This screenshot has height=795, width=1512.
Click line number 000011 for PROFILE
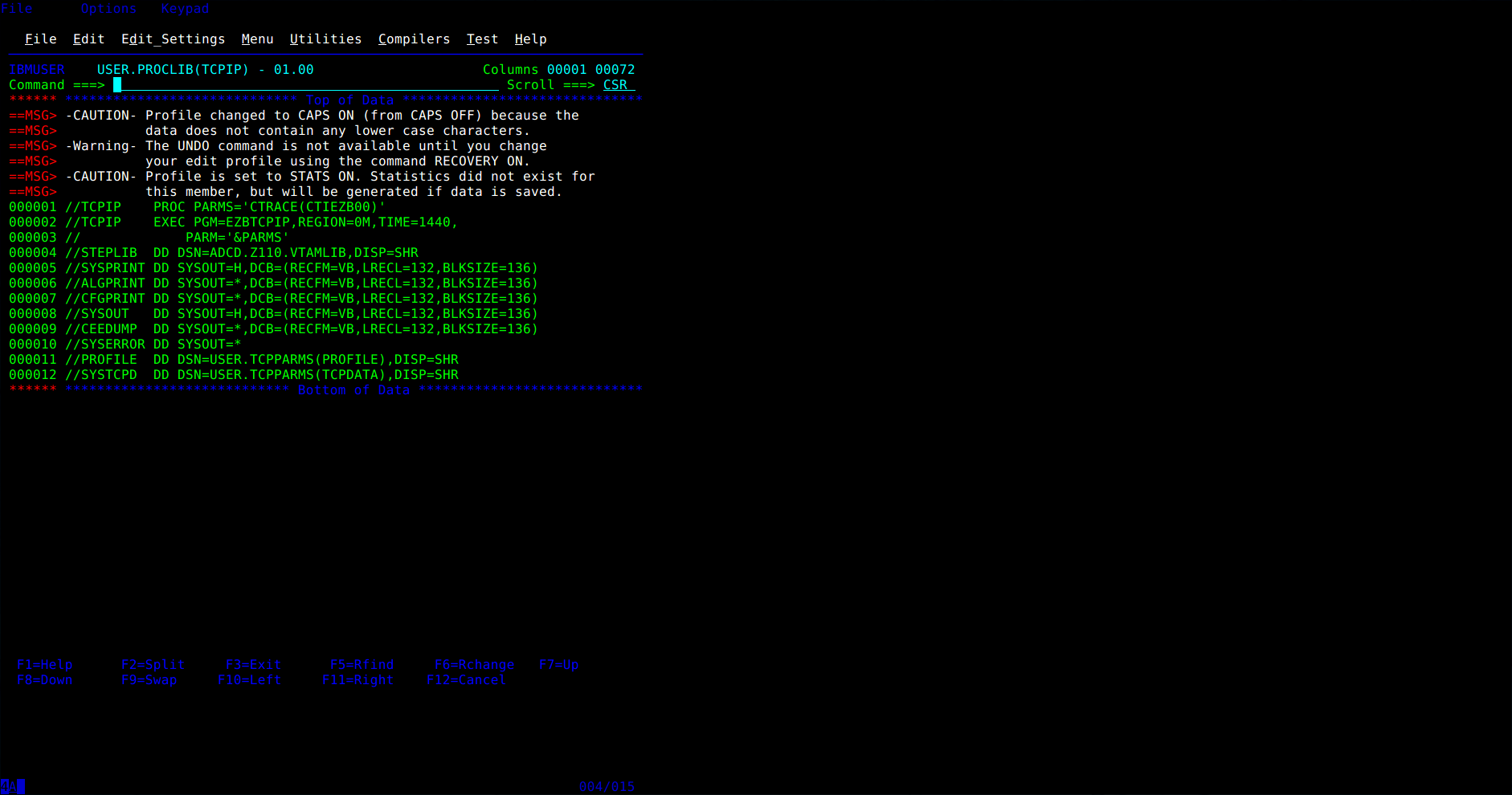(32, 359)
